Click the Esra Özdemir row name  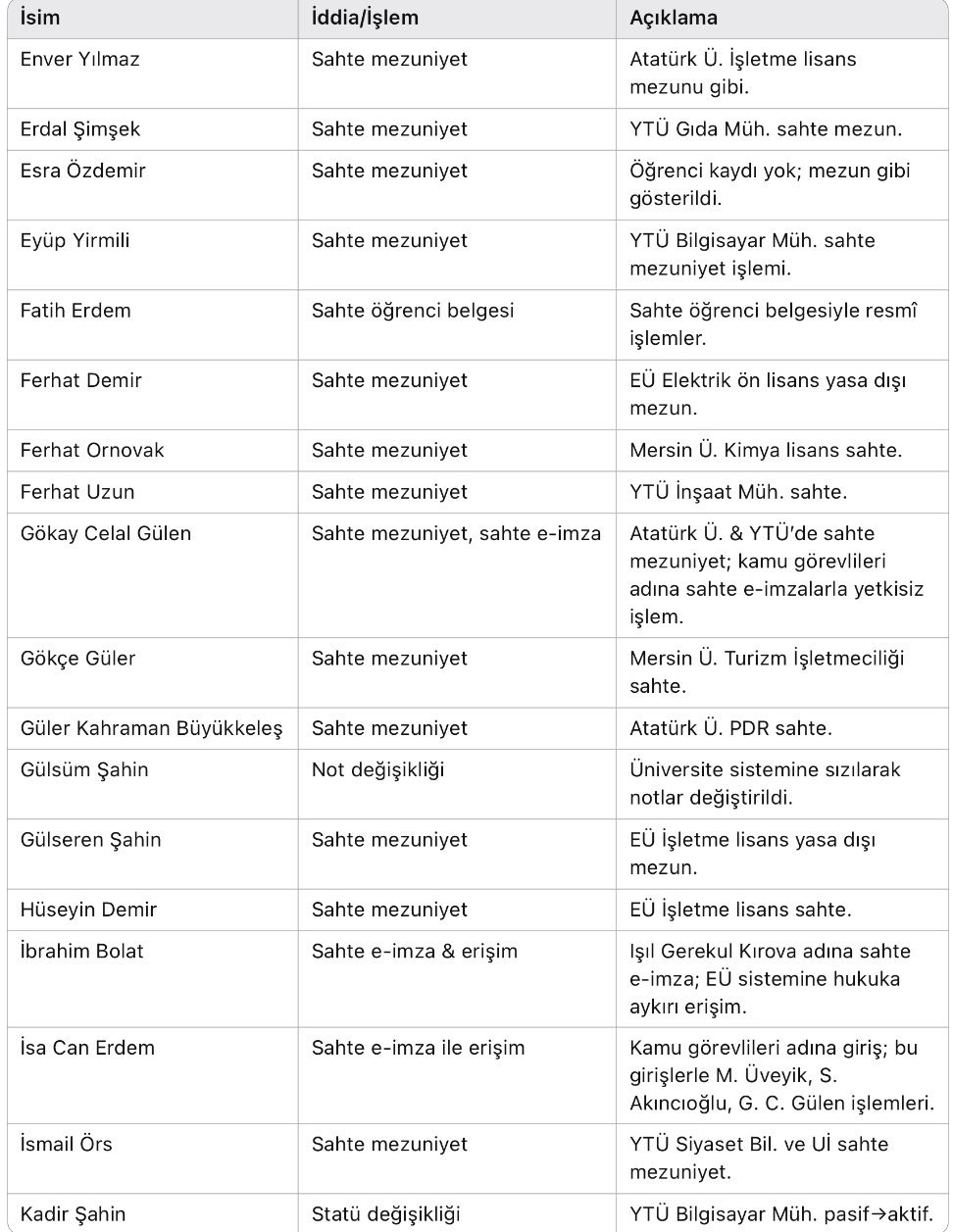click(x=82, y=171)
